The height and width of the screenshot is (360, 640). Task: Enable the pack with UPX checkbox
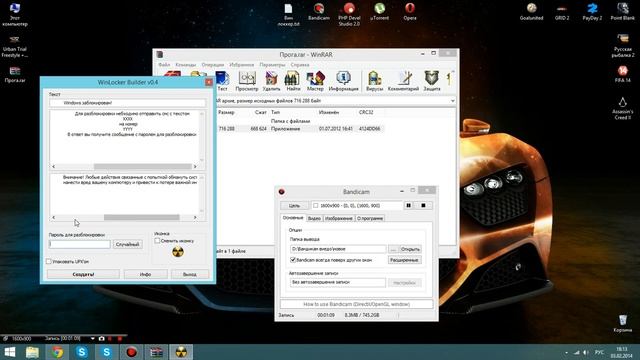point(49,261)
